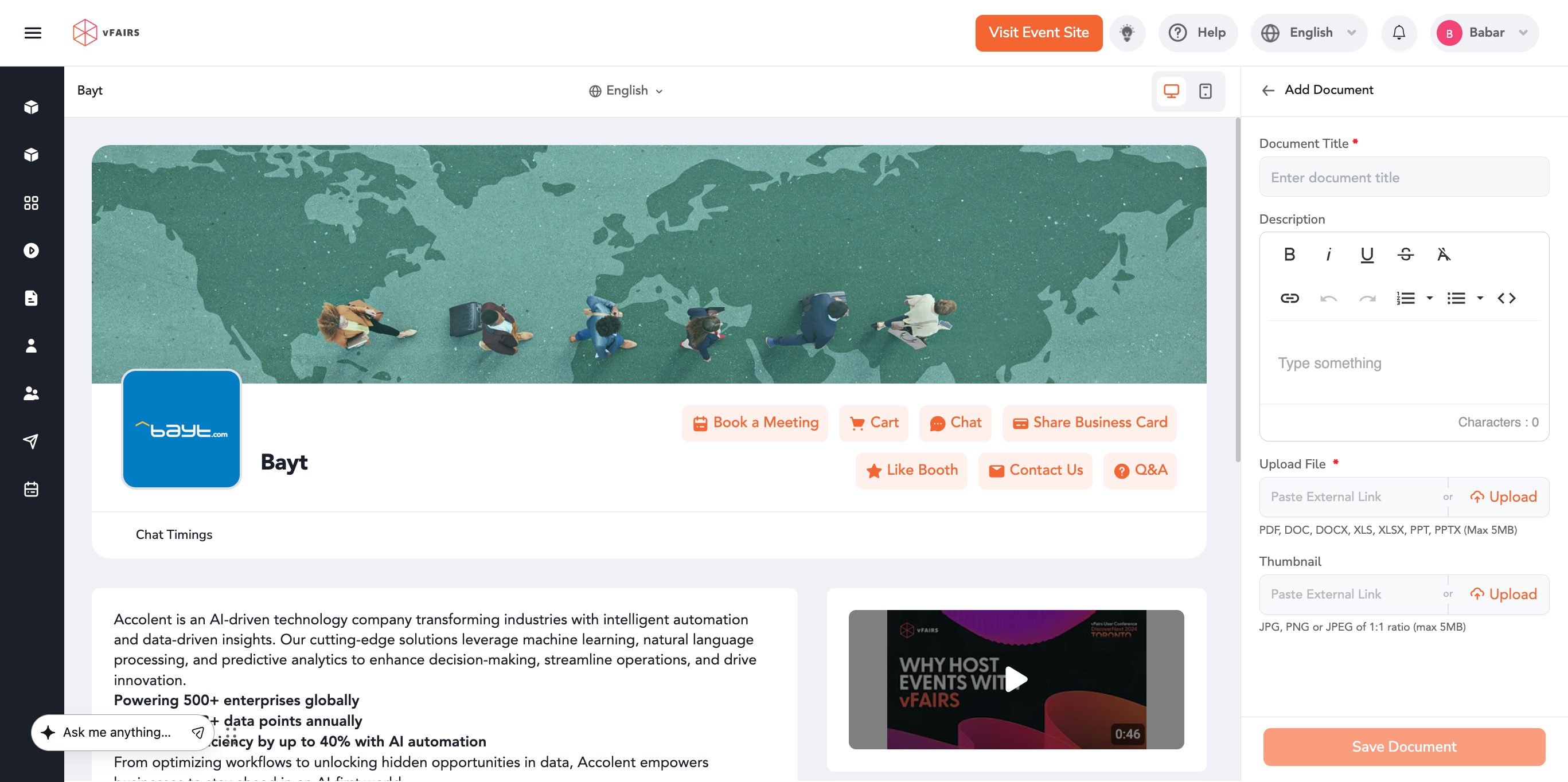Open the ordered list style dropdown arrow
This screenshot has width=1568, height=782.
point(1430,298)
